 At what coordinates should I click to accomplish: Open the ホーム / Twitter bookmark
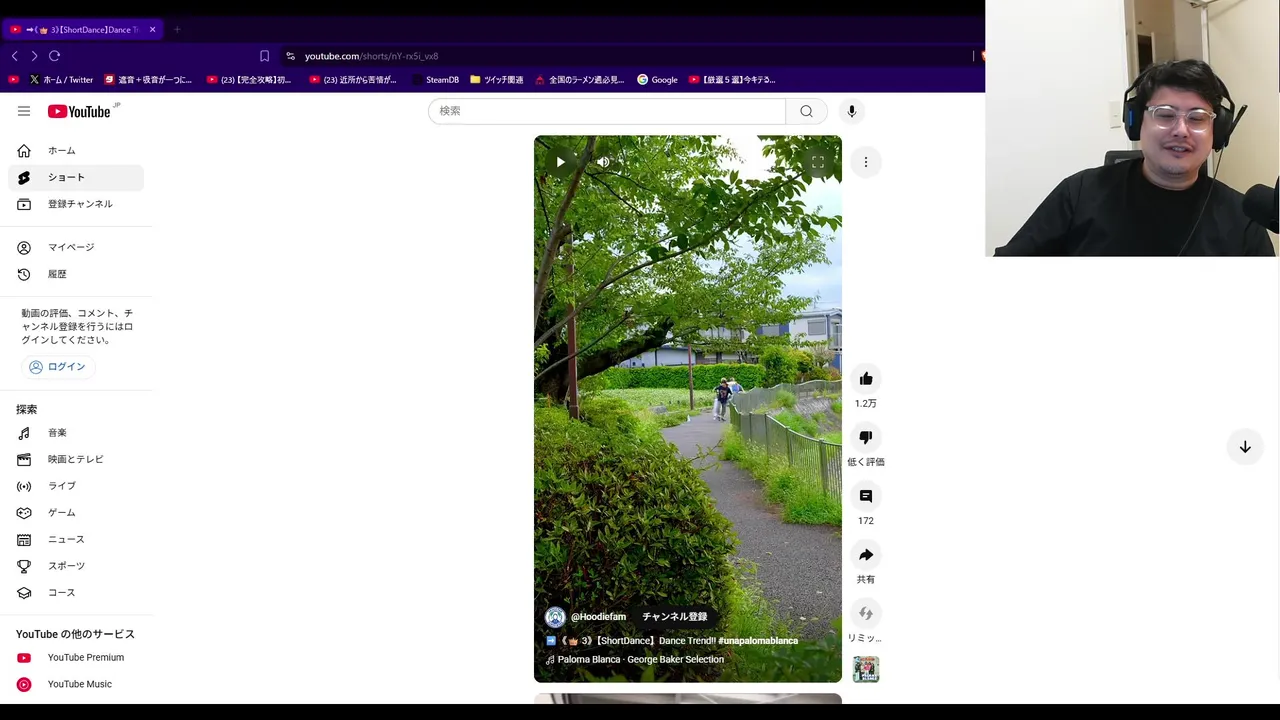(x=61, y=80)
